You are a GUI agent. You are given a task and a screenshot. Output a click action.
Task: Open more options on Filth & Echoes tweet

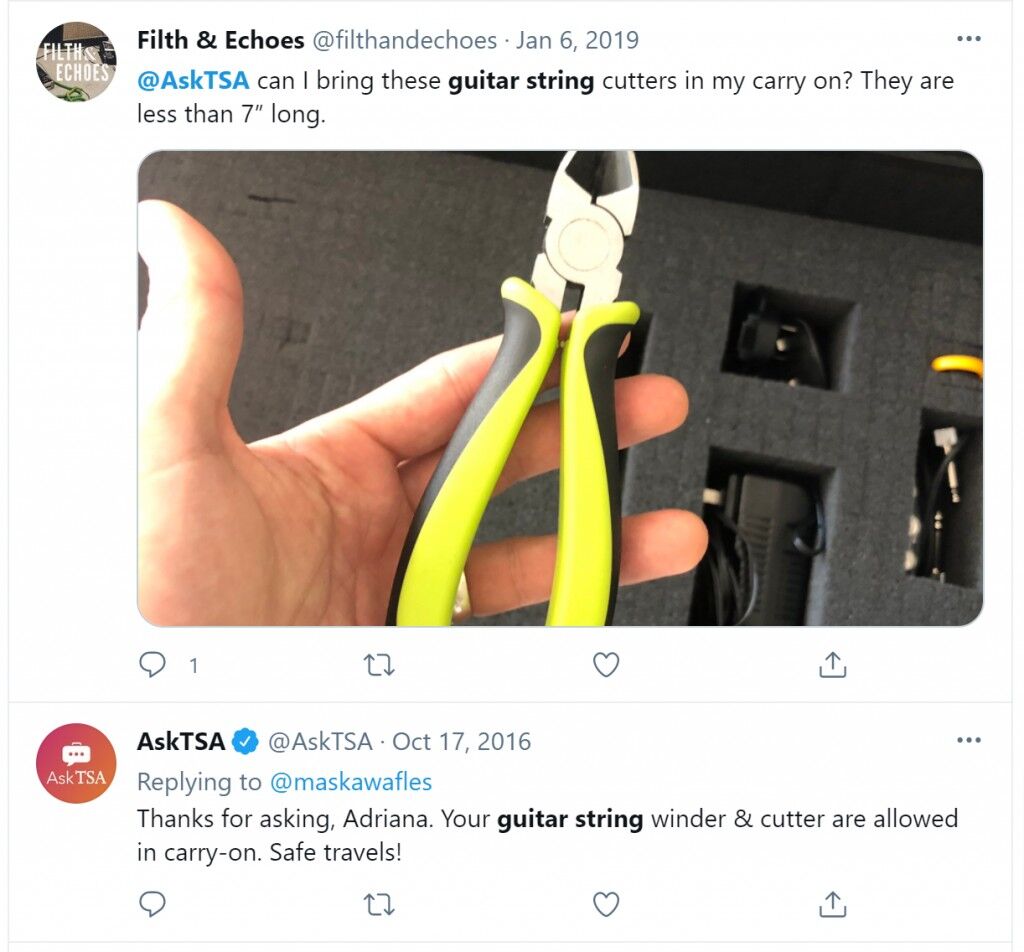(968, 39)
